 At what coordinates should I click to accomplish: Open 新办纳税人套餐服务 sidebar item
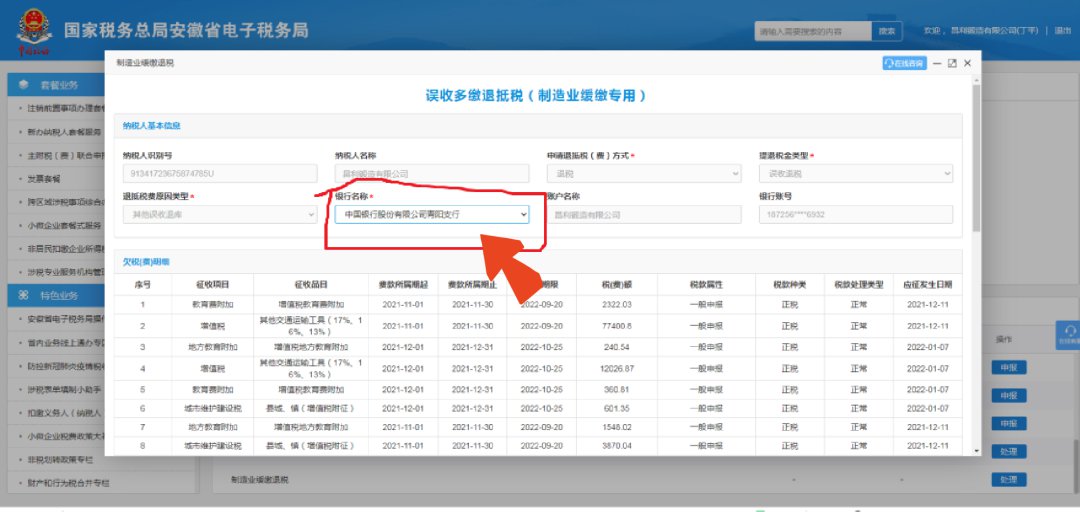pos(64,132)
